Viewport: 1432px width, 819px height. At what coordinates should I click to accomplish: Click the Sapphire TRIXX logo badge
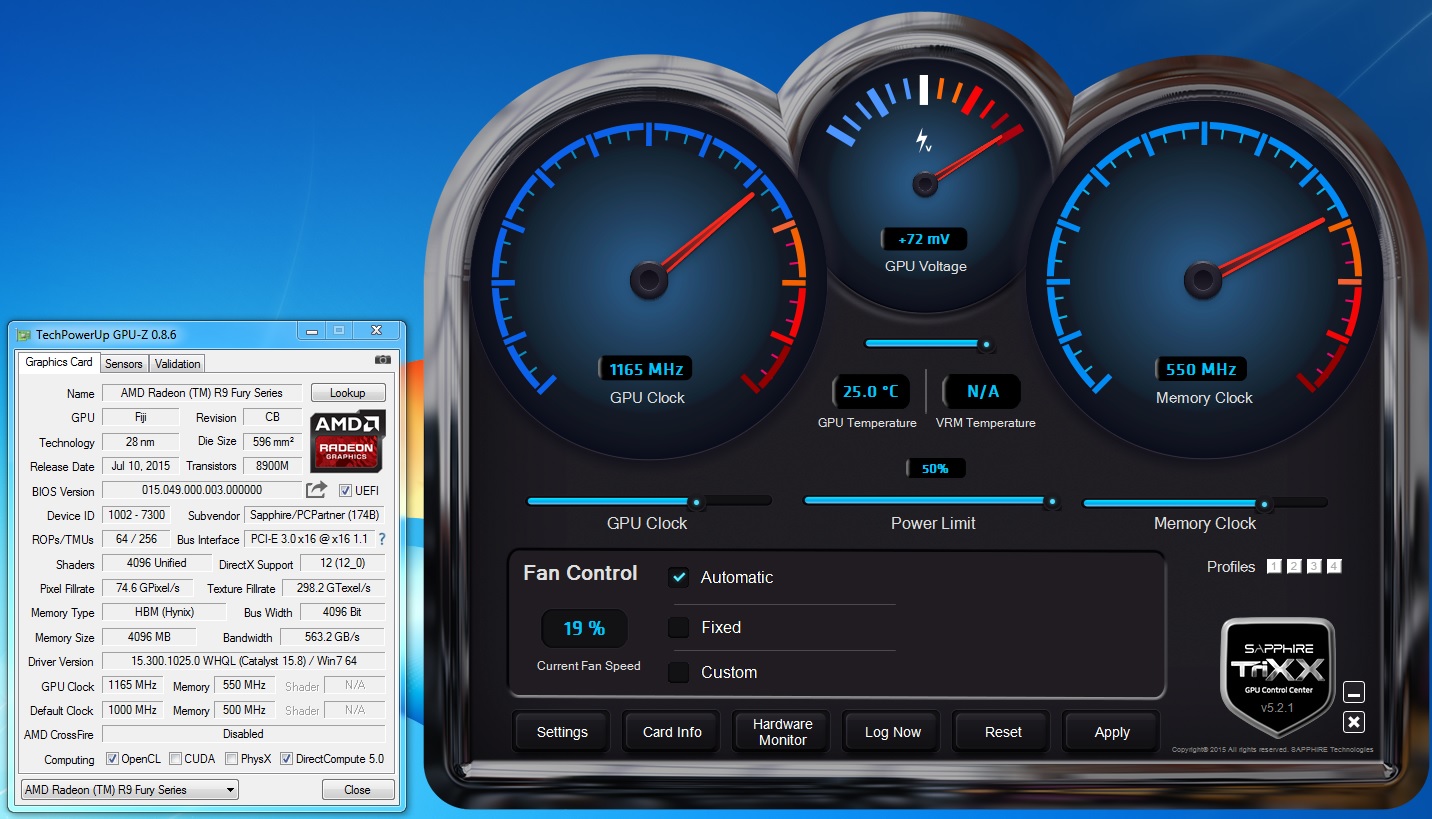1277,676
